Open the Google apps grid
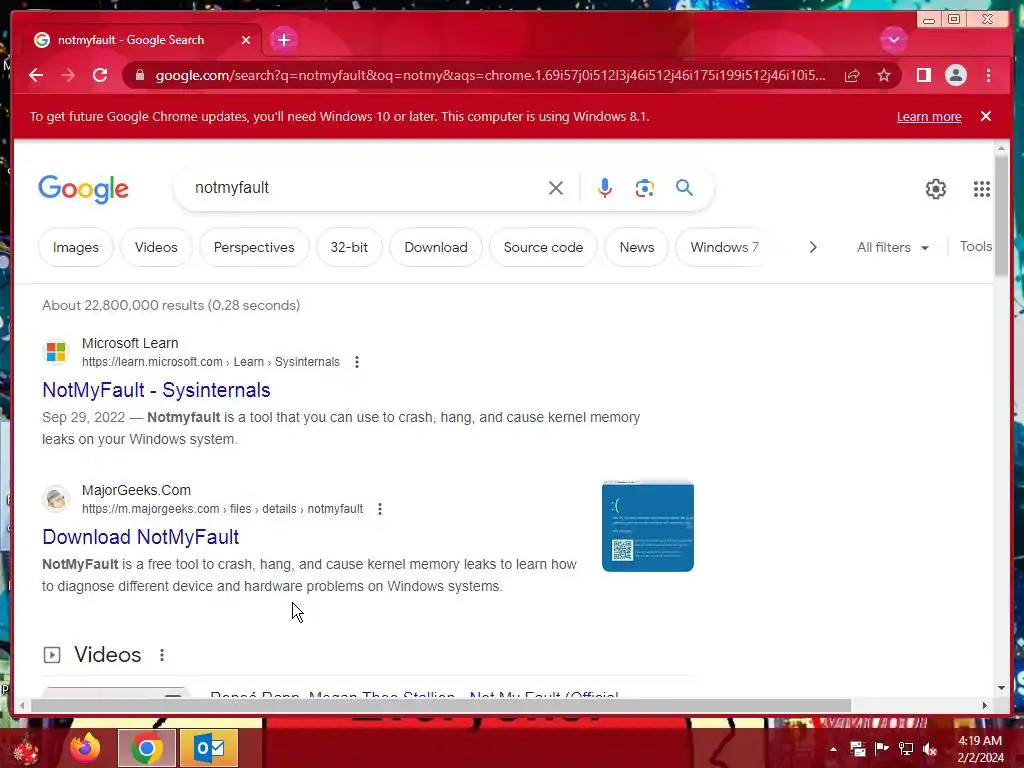Viewport: 1024px width, 768px height. [x=982, y=189]
